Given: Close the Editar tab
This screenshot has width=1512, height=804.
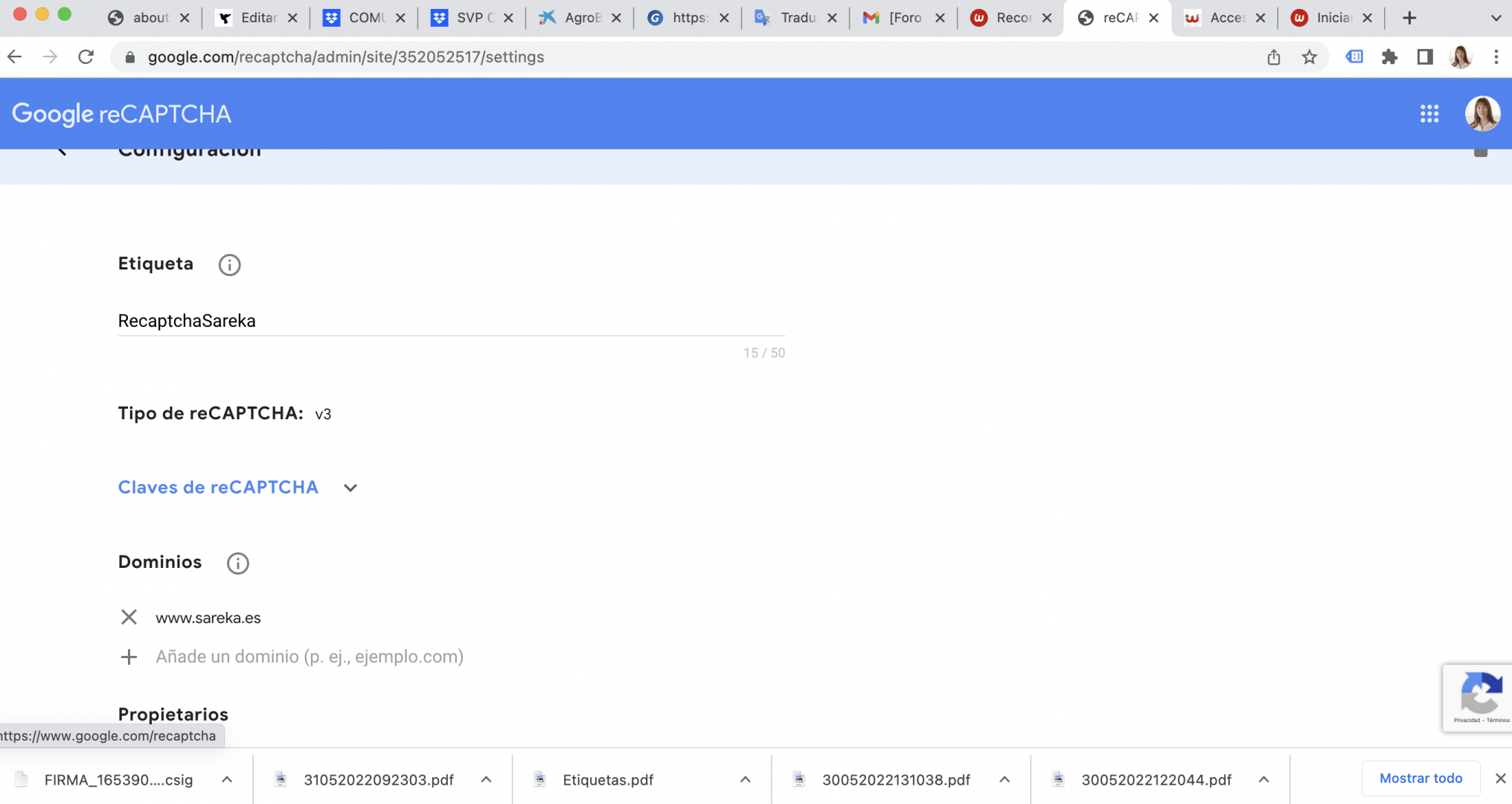Looking at the screenshot, I should pyautogui.click(x=292, y=18).
